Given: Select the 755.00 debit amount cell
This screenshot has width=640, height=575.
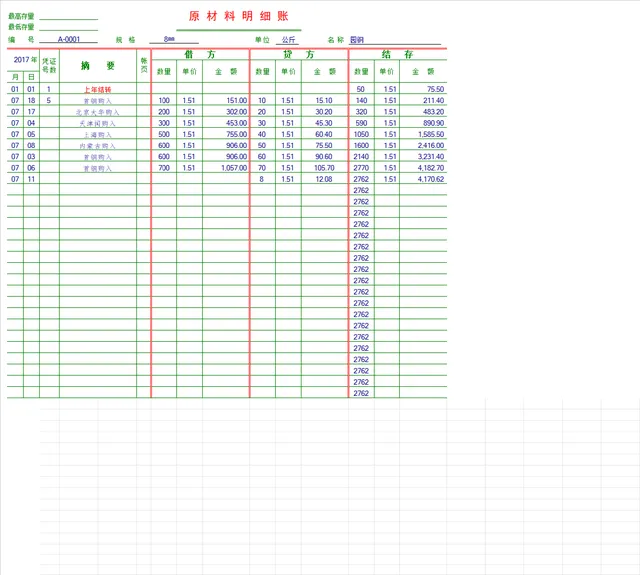Looking at the screenshot, I should 226,134.
